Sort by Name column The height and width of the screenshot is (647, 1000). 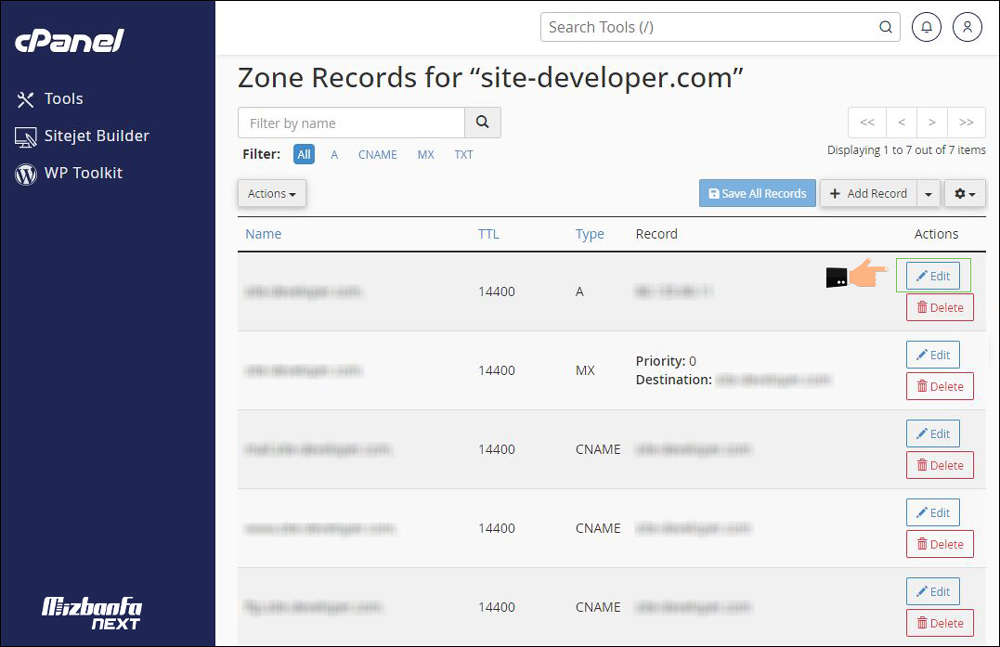263,234
